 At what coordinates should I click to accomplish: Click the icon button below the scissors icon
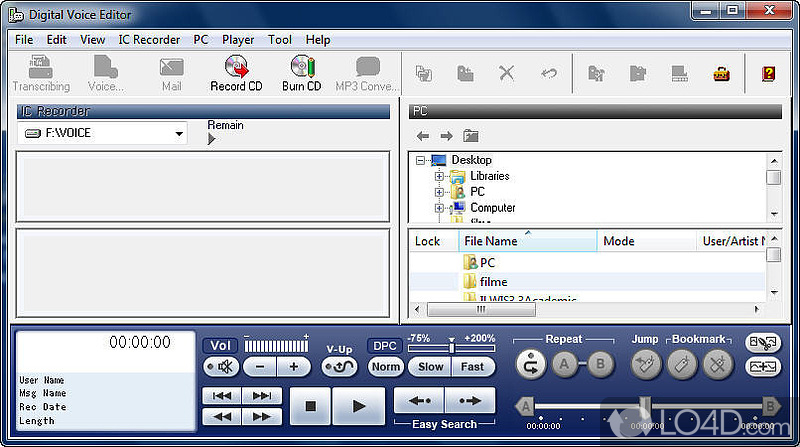[763, 366]
